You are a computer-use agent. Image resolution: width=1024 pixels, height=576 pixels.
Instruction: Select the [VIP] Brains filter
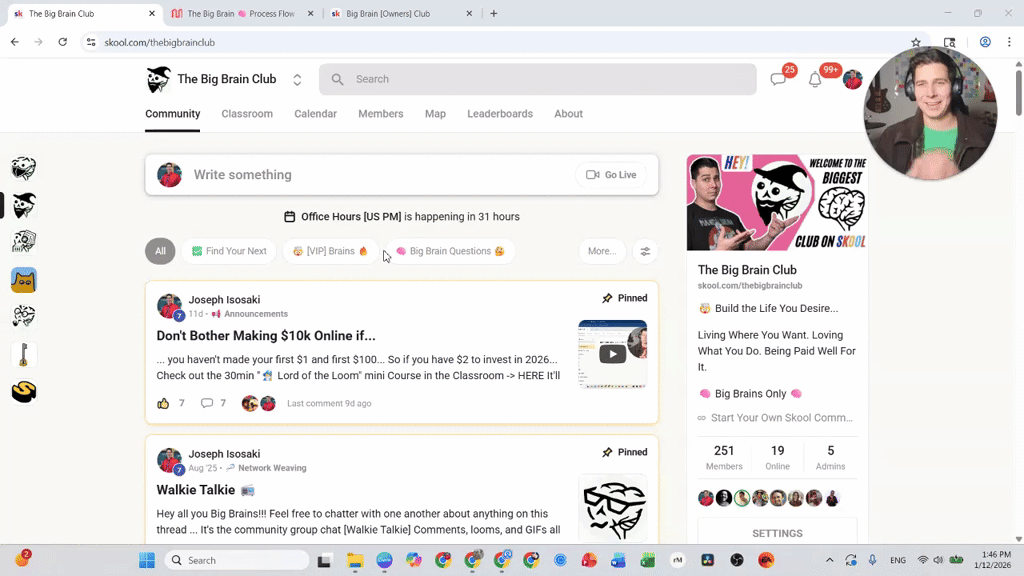[x=330, y=251]
